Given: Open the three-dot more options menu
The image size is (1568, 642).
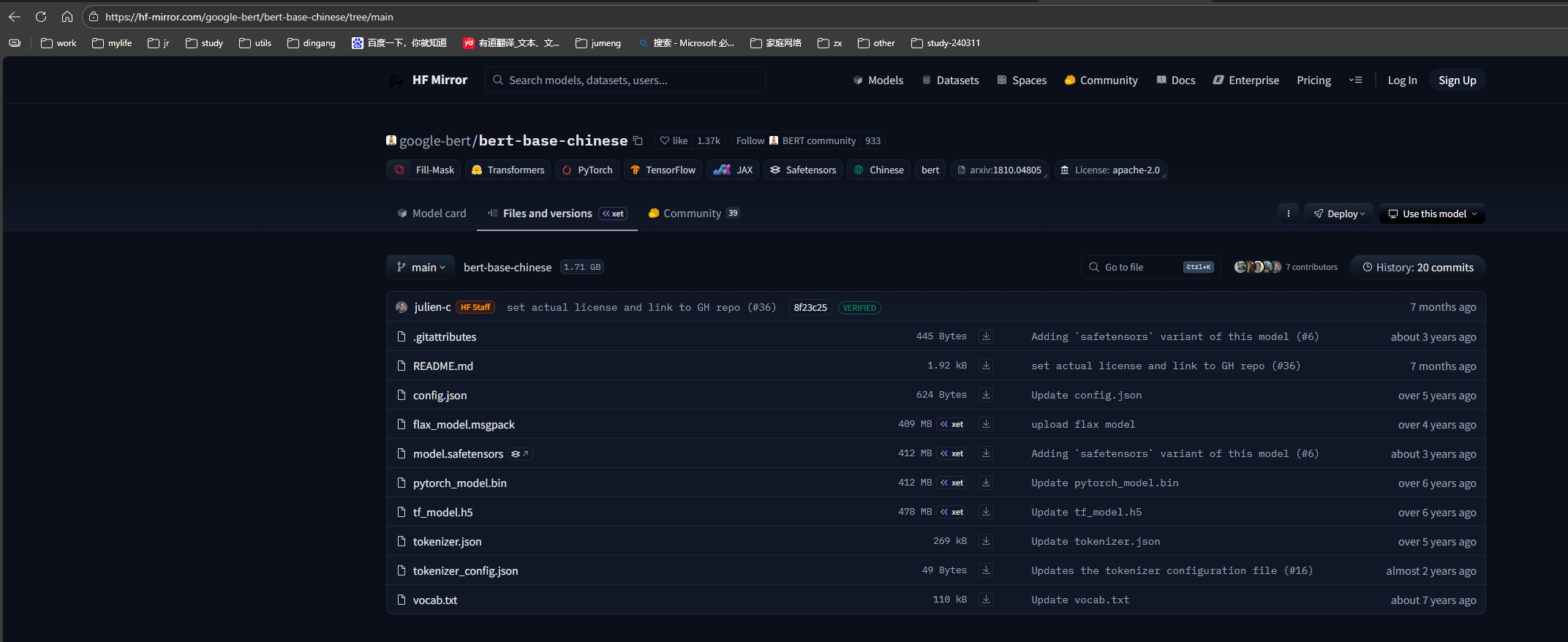Looking at the screenshot, I should (x=1288, y=214).
